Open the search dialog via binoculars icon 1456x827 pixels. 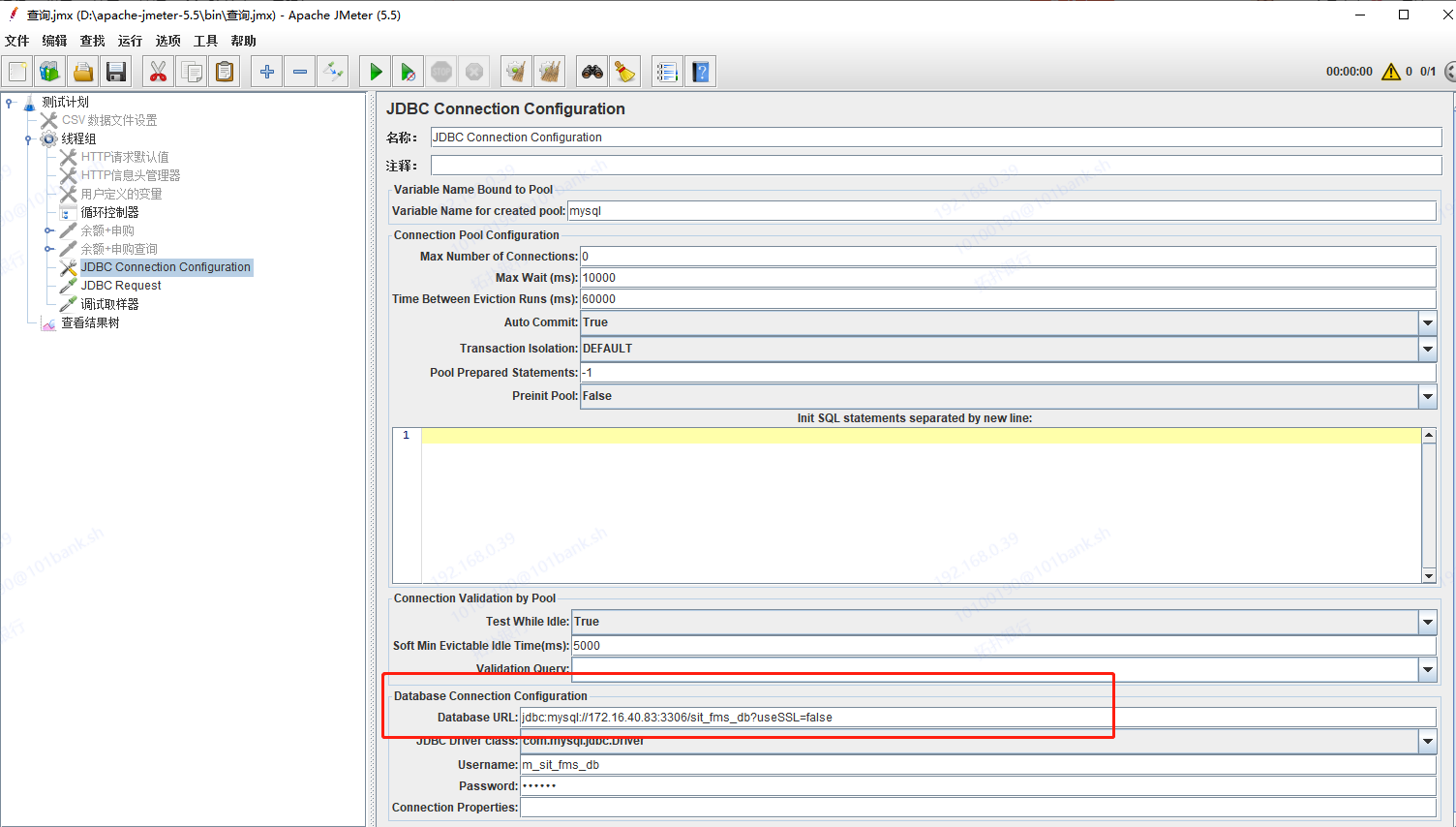click(591, 71)
